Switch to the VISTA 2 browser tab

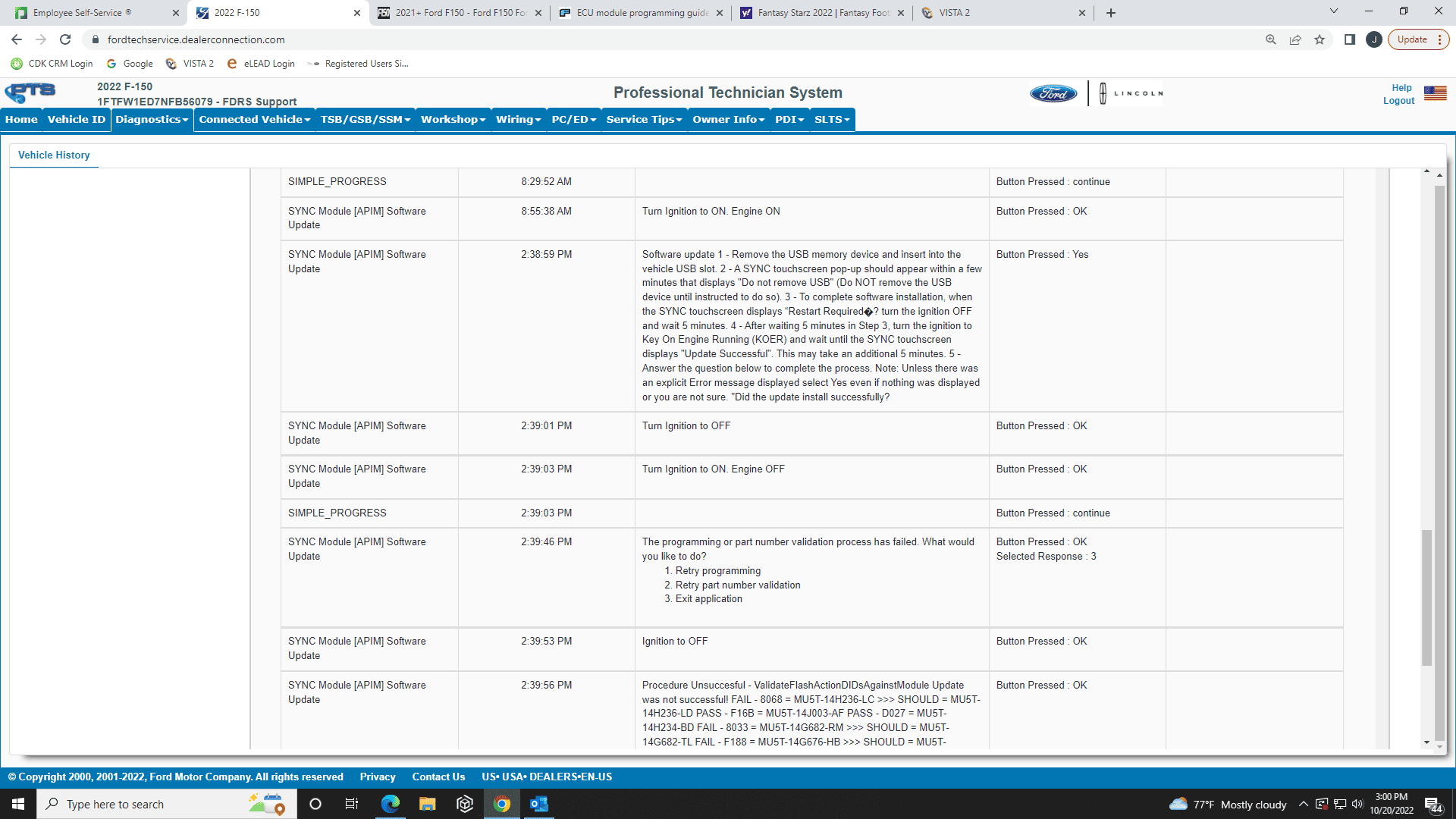[x=1001, y=13]
